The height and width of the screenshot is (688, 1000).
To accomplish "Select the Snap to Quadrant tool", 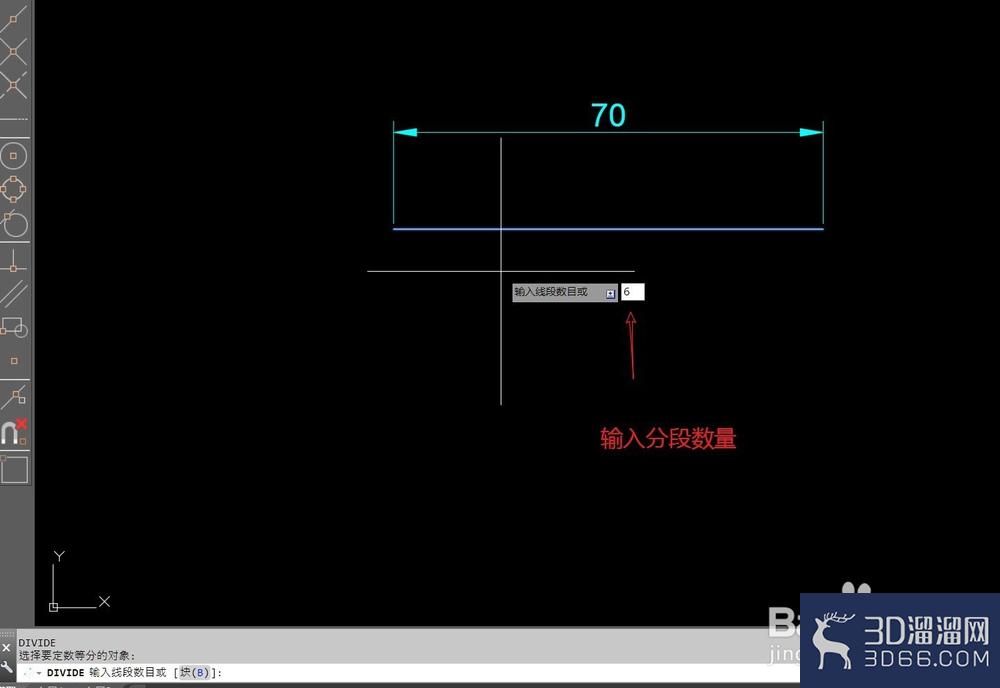I will [x=13, y=189].
